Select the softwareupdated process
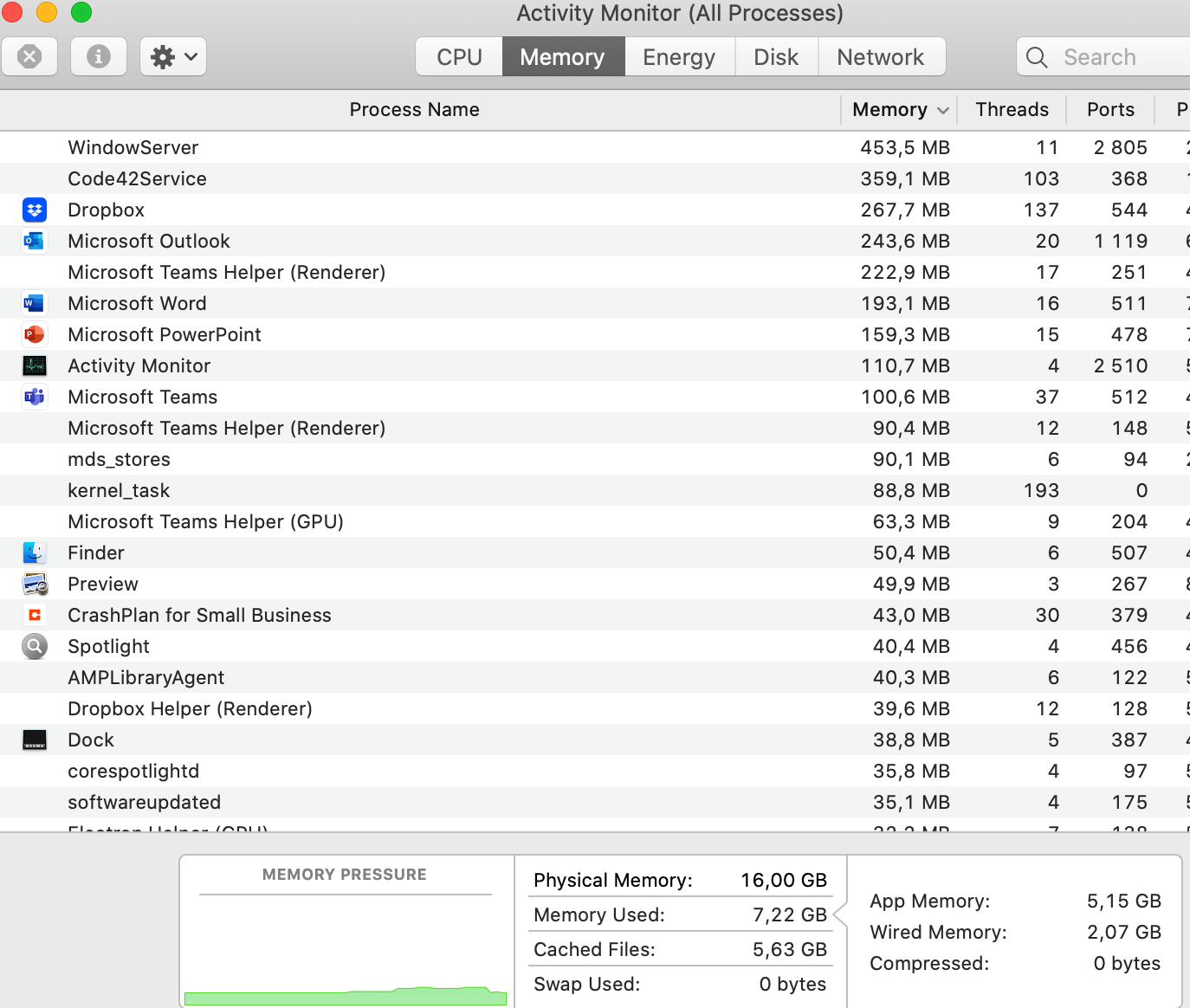 point(145,802)
